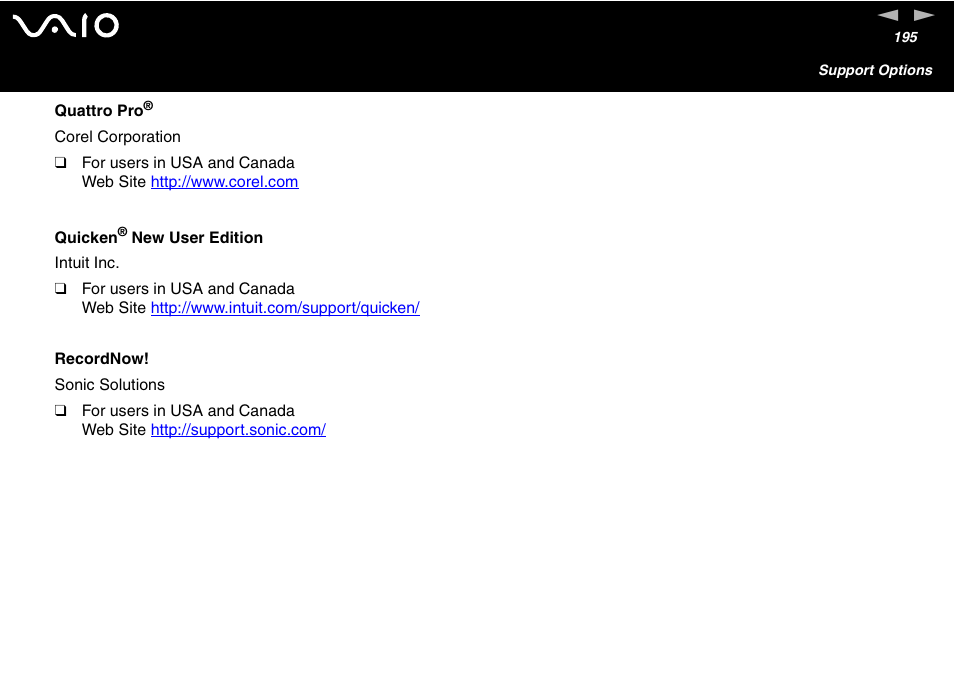
Task: Select the RecordNow! heading
Action: (102, 359)
